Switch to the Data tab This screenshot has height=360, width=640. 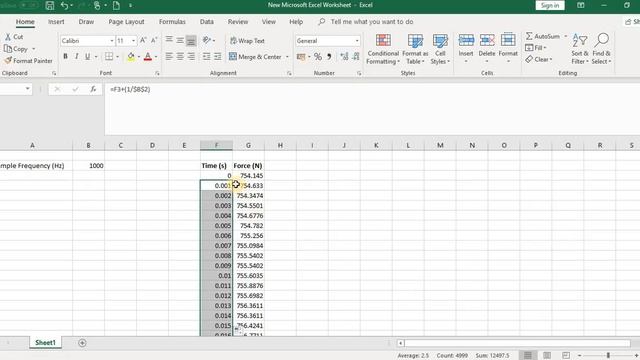point(207,22)
